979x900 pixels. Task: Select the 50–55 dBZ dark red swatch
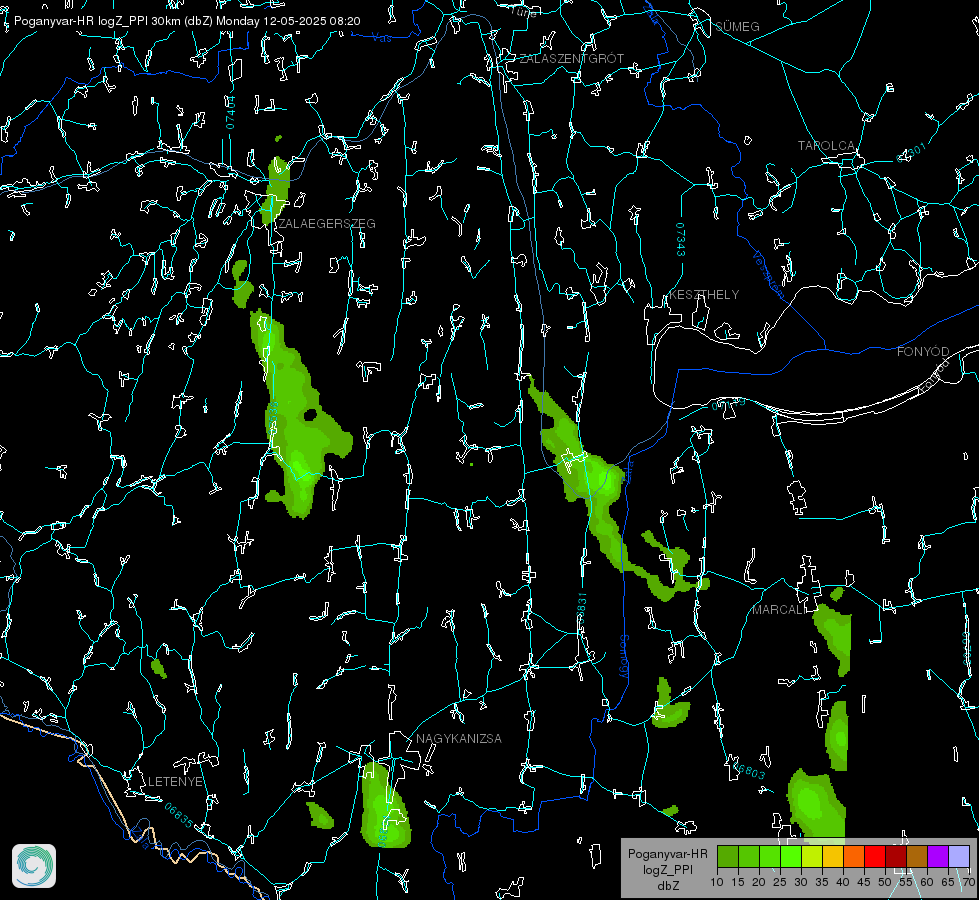(x=896, y=856)
